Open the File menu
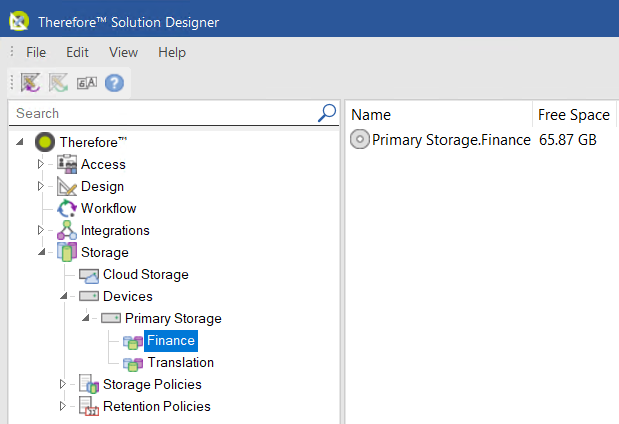The width and height of the screenshot is (619, 424). coord(36,52)
